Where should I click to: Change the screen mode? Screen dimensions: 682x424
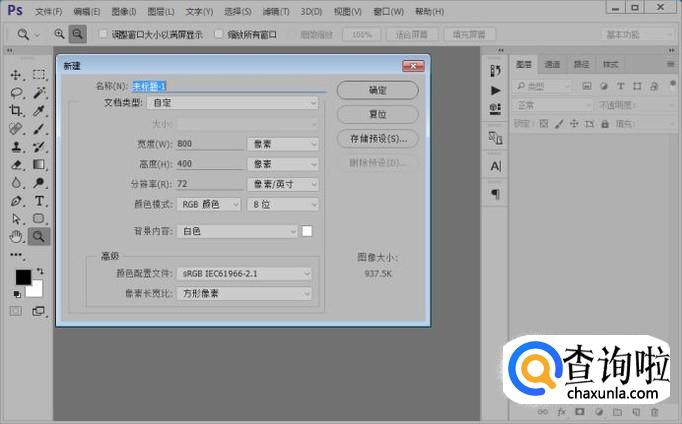point(39,311)
